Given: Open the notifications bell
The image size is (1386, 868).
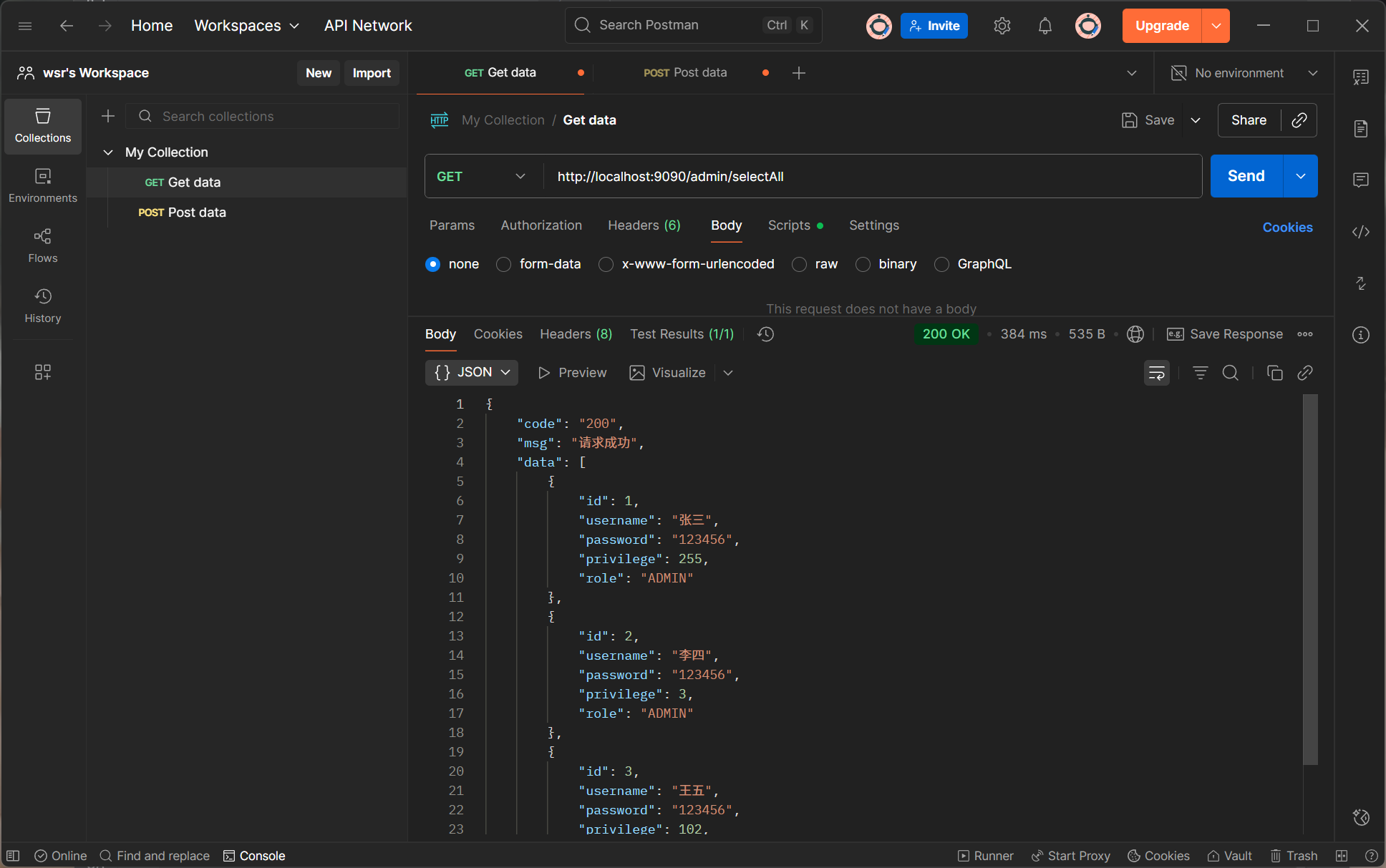Looking at the screenshot, I should click(1045, 26).
